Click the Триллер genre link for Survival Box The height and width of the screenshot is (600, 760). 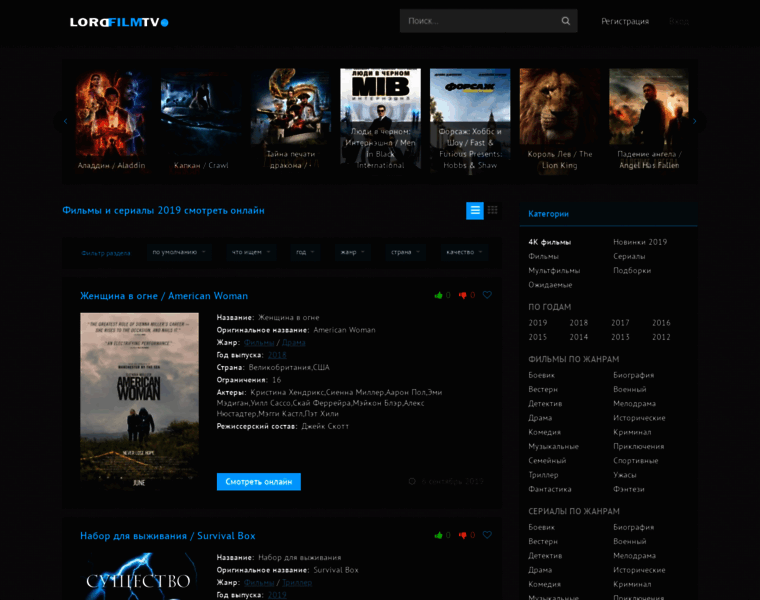[297, 583]
